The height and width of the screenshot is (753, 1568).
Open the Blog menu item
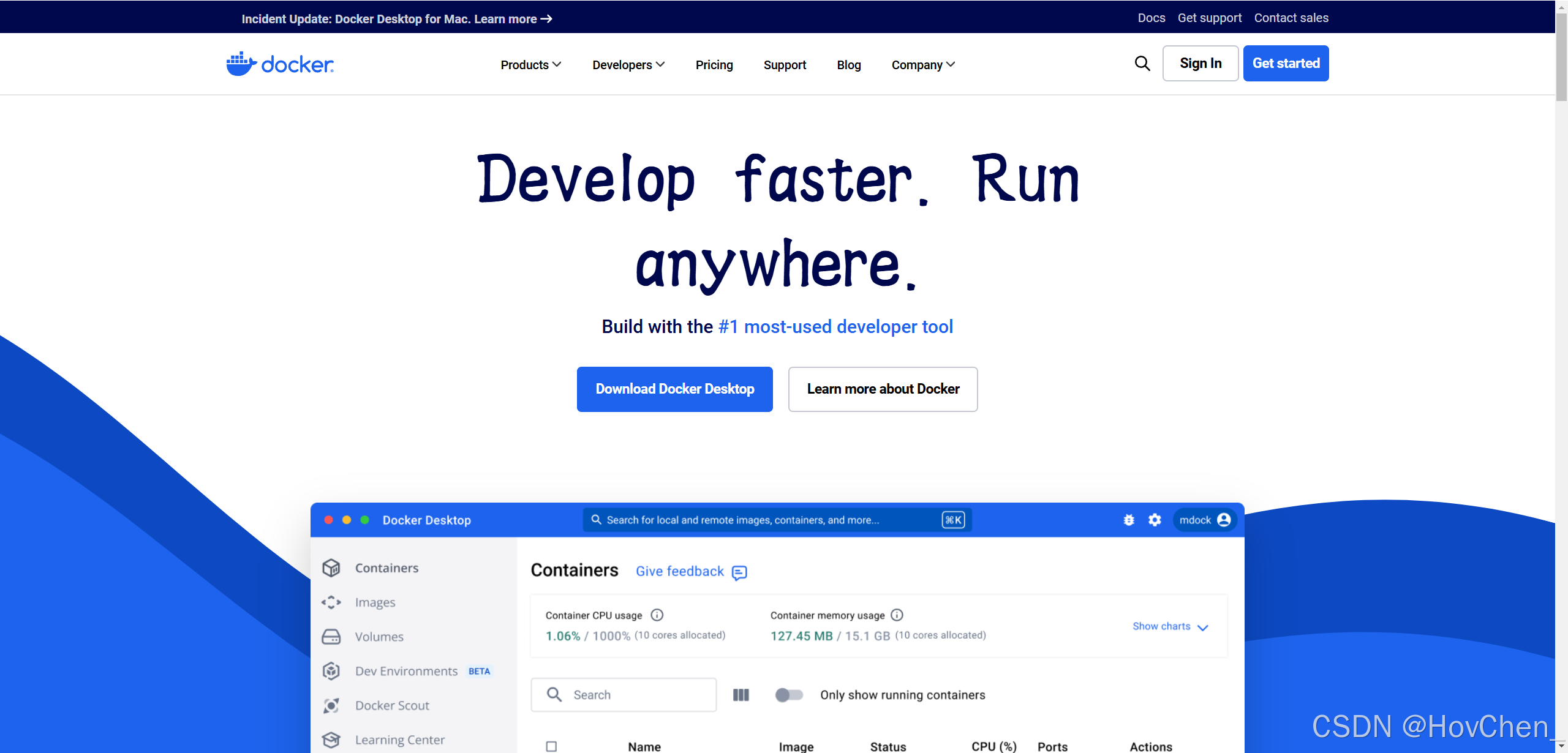pyautogui.click(x=848, y=65)
